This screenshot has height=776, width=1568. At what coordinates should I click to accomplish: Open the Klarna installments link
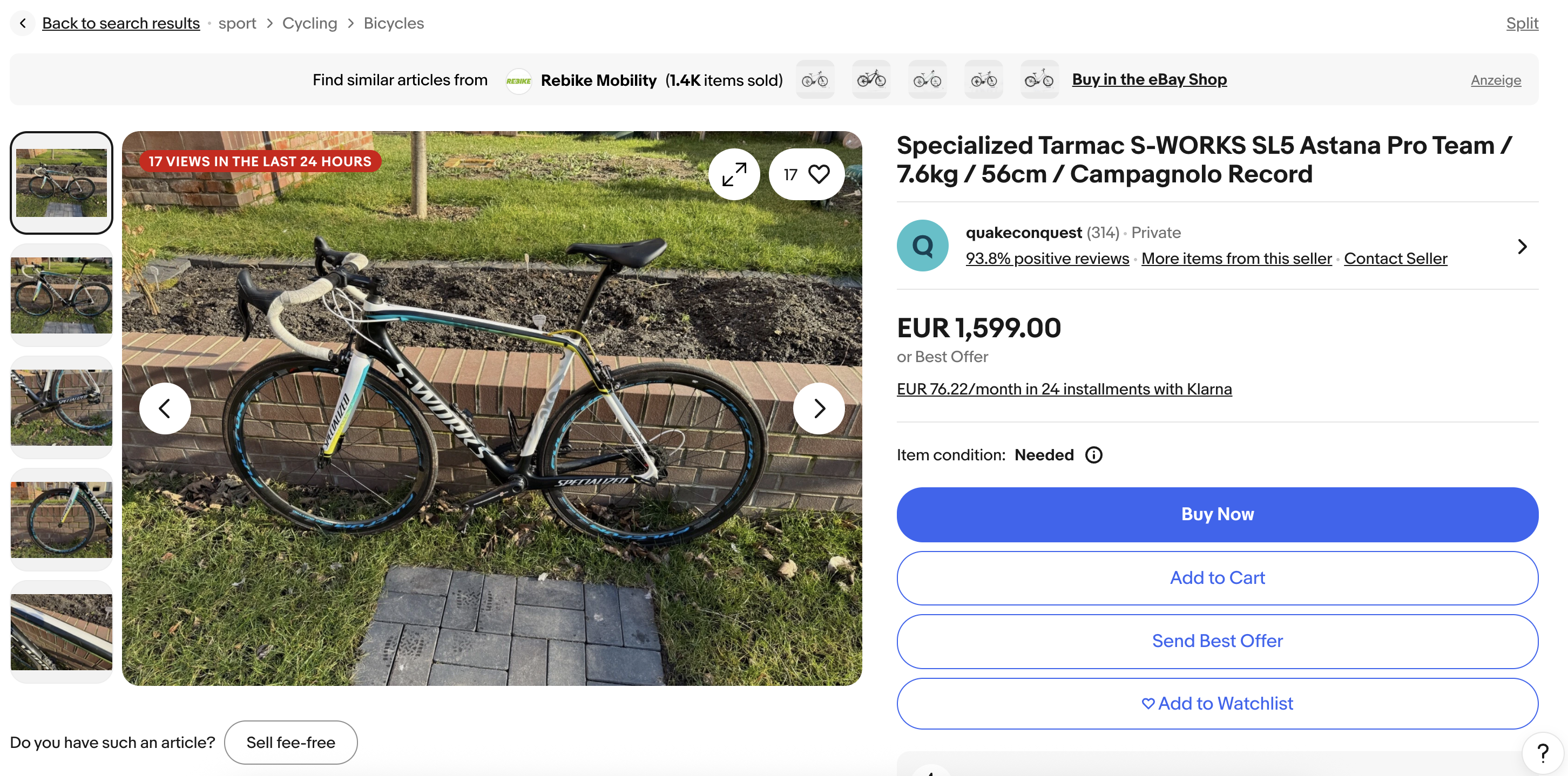[x=1063, y=389]
